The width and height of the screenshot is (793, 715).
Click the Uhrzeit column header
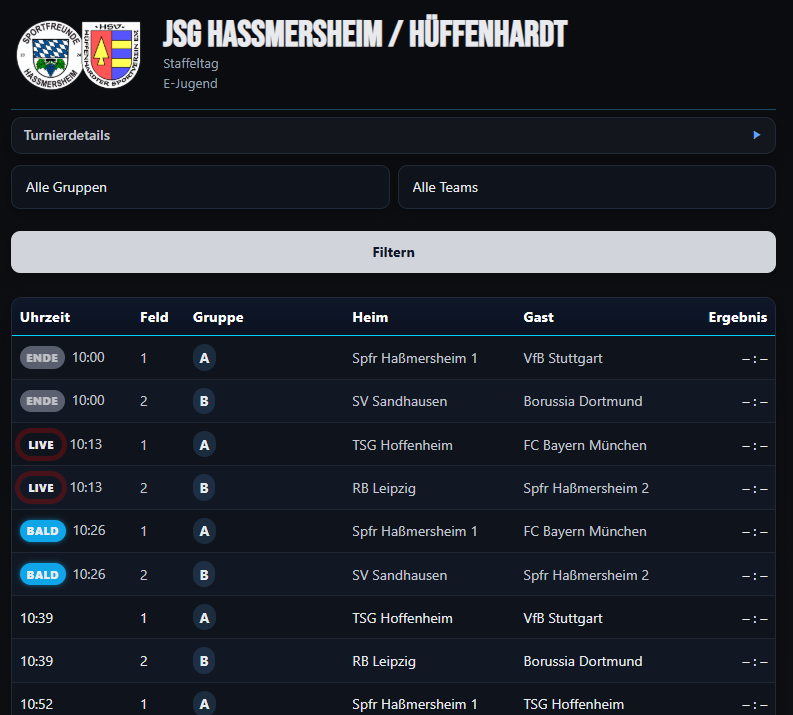pos(45,317)
